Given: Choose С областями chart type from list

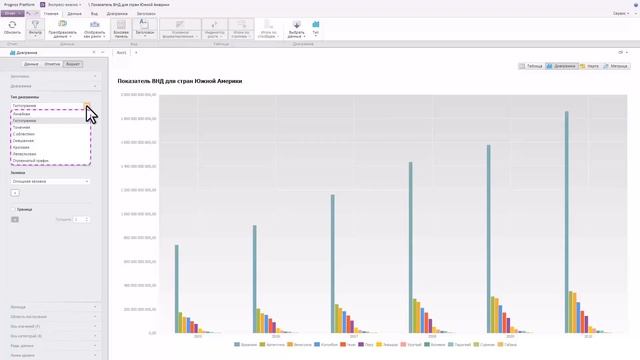Looking at the screenshot, I should click(x=50, y=134).
